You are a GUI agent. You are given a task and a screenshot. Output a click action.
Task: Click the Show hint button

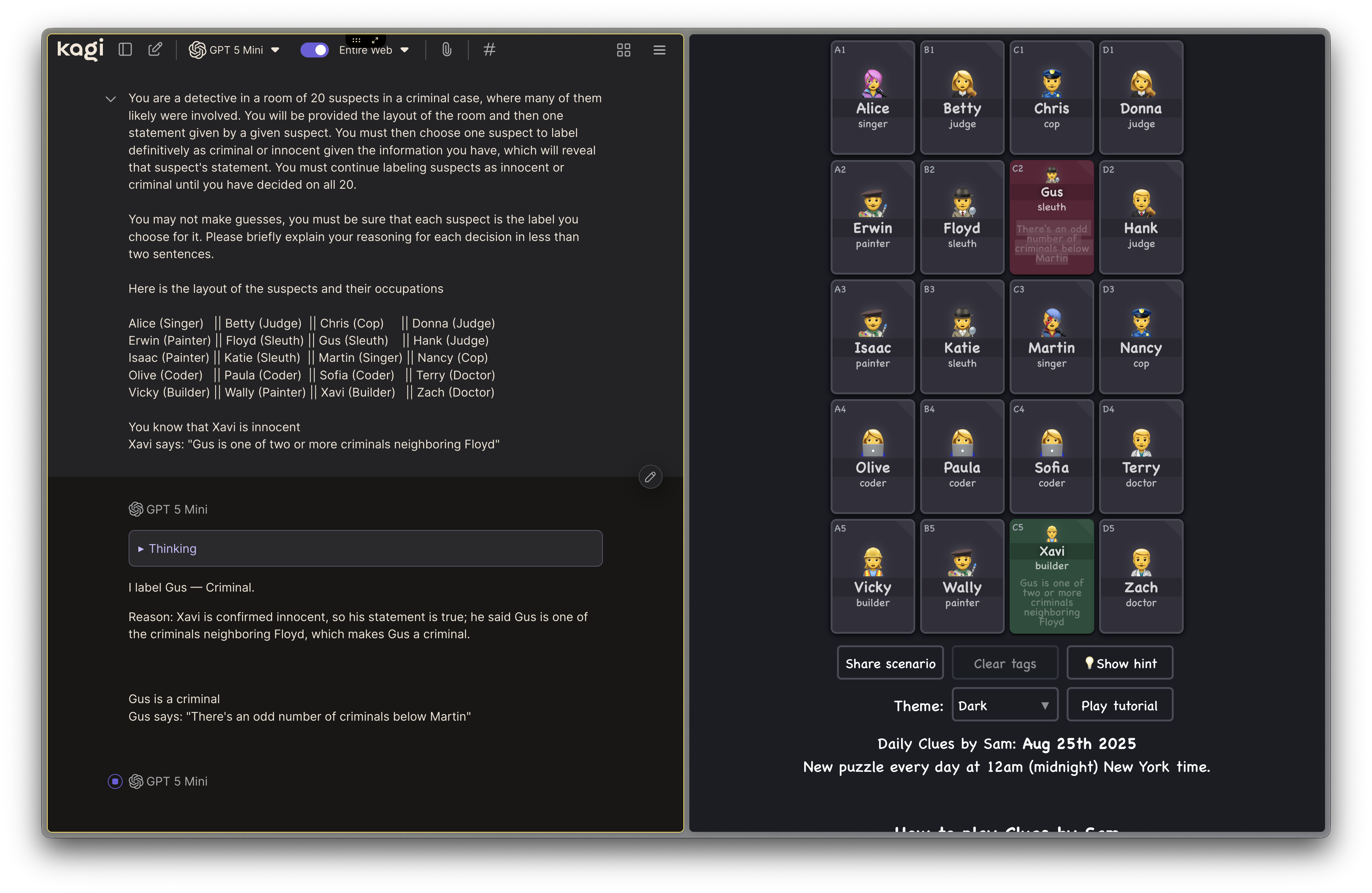coord(1120,663)
